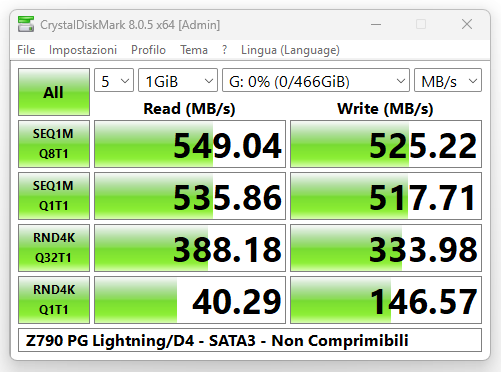
Task: Run all benchmarks with the All button
Action: 54,92
